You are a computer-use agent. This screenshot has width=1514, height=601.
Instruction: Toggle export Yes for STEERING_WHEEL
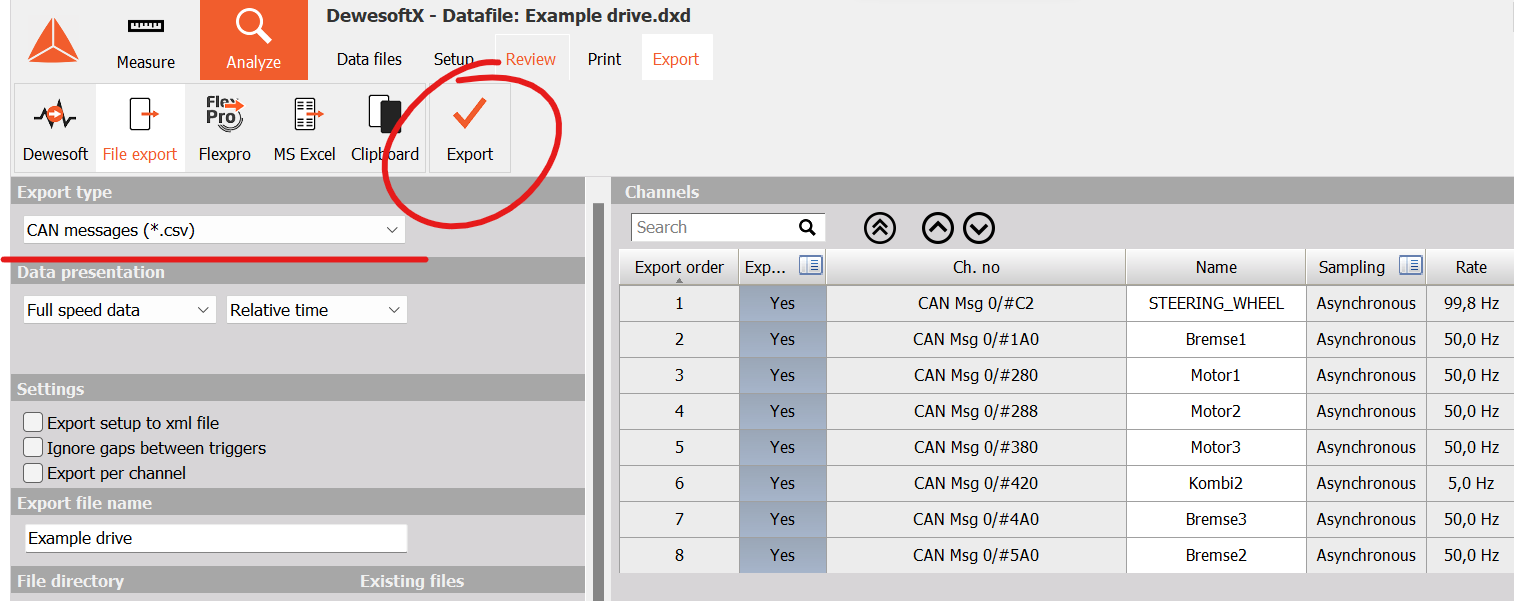tap(783, 303)
